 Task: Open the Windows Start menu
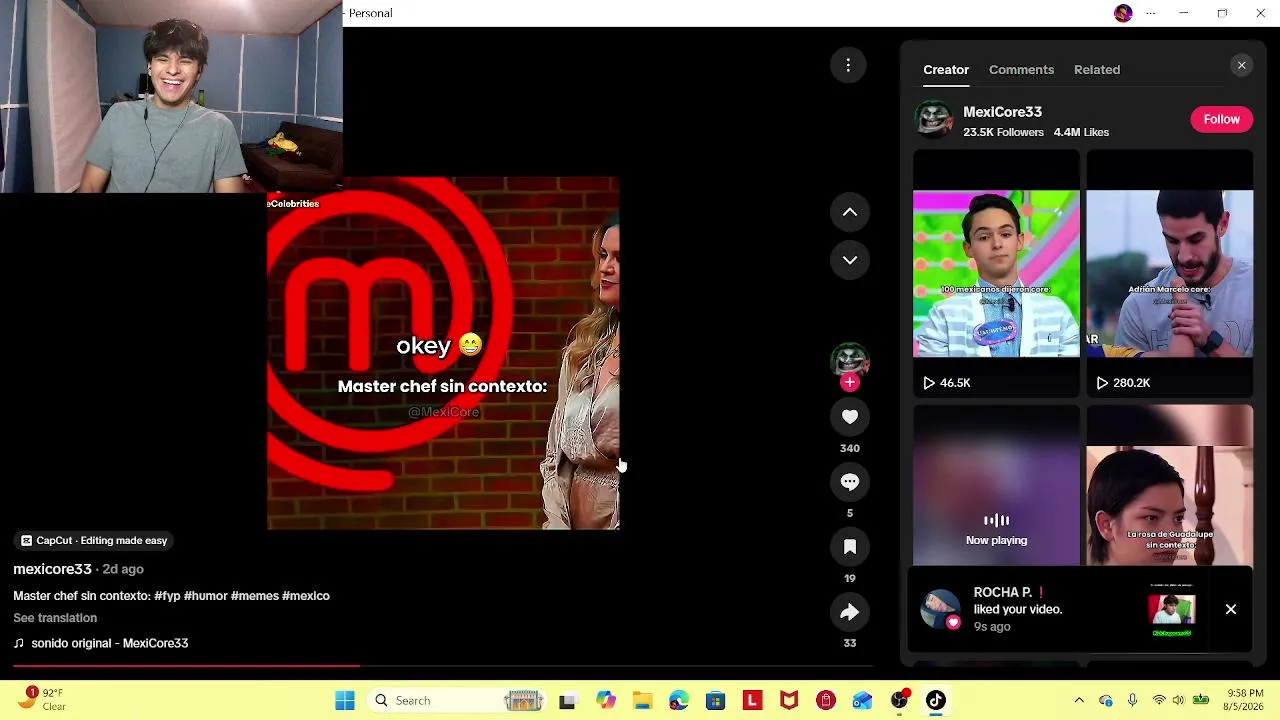click(345, 701)
